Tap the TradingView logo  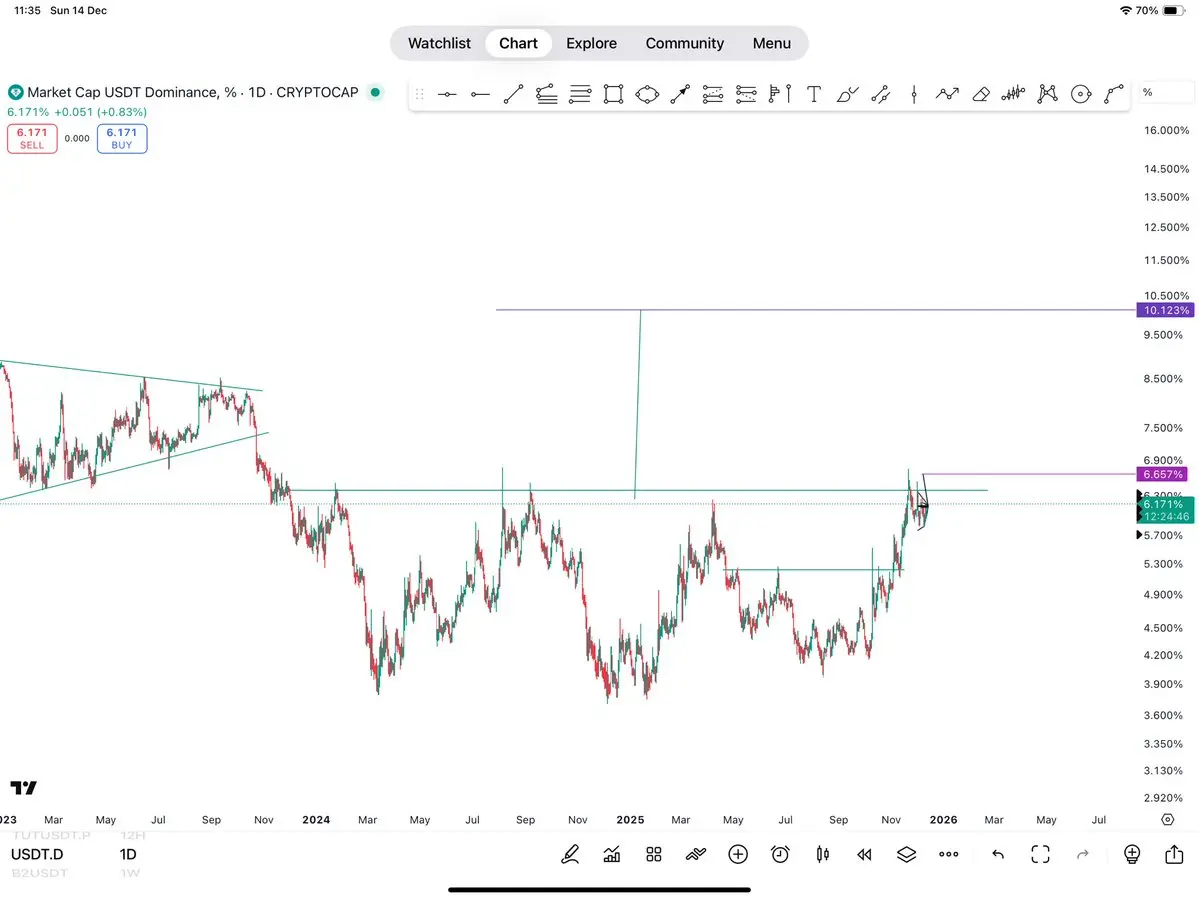click(x=24, y=787)
